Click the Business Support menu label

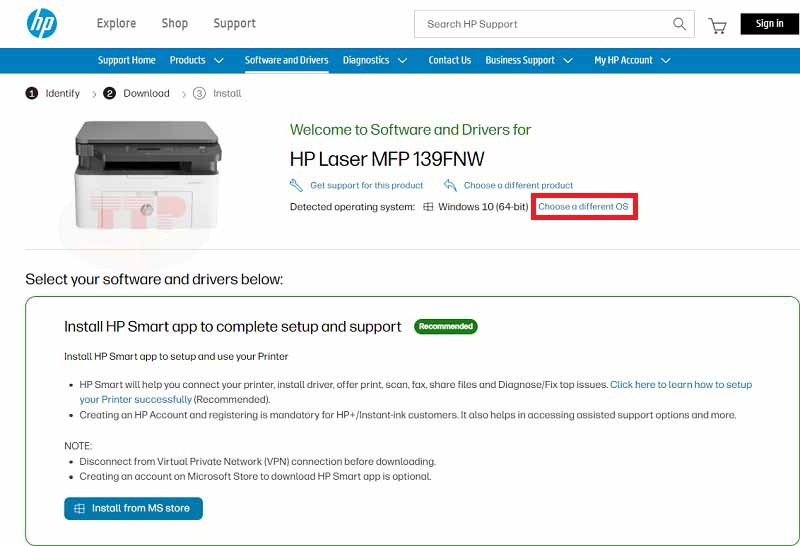[519, 60]
